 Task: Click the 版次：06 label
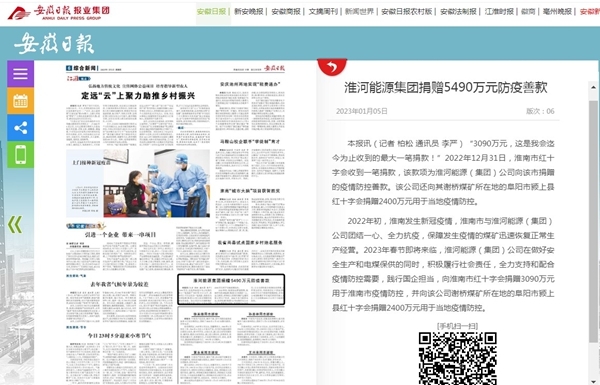[540, 111]
